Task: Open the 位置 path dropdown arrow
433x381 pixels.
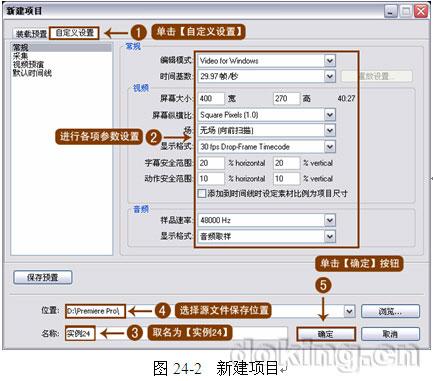Action: 349,311
